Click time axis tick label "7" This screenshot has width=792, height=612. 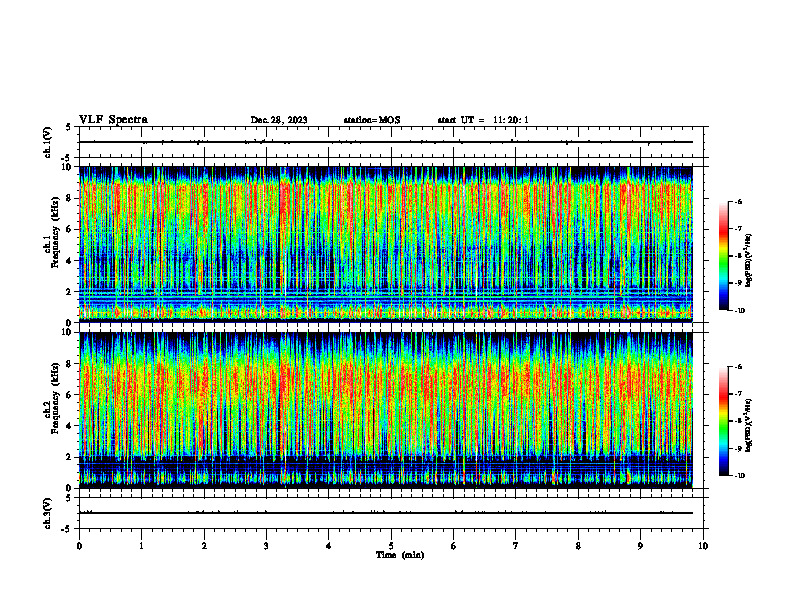[x=516, y=546]
